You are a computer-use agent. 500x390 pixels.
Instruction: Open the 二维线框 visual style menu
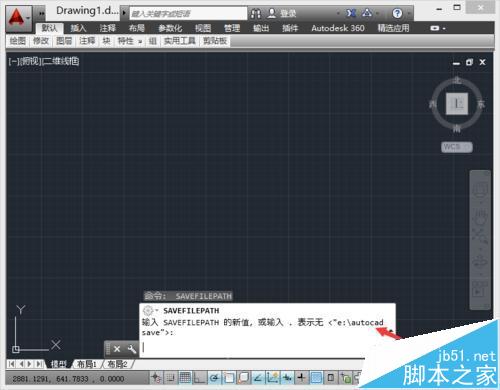[x=61, y=61]
